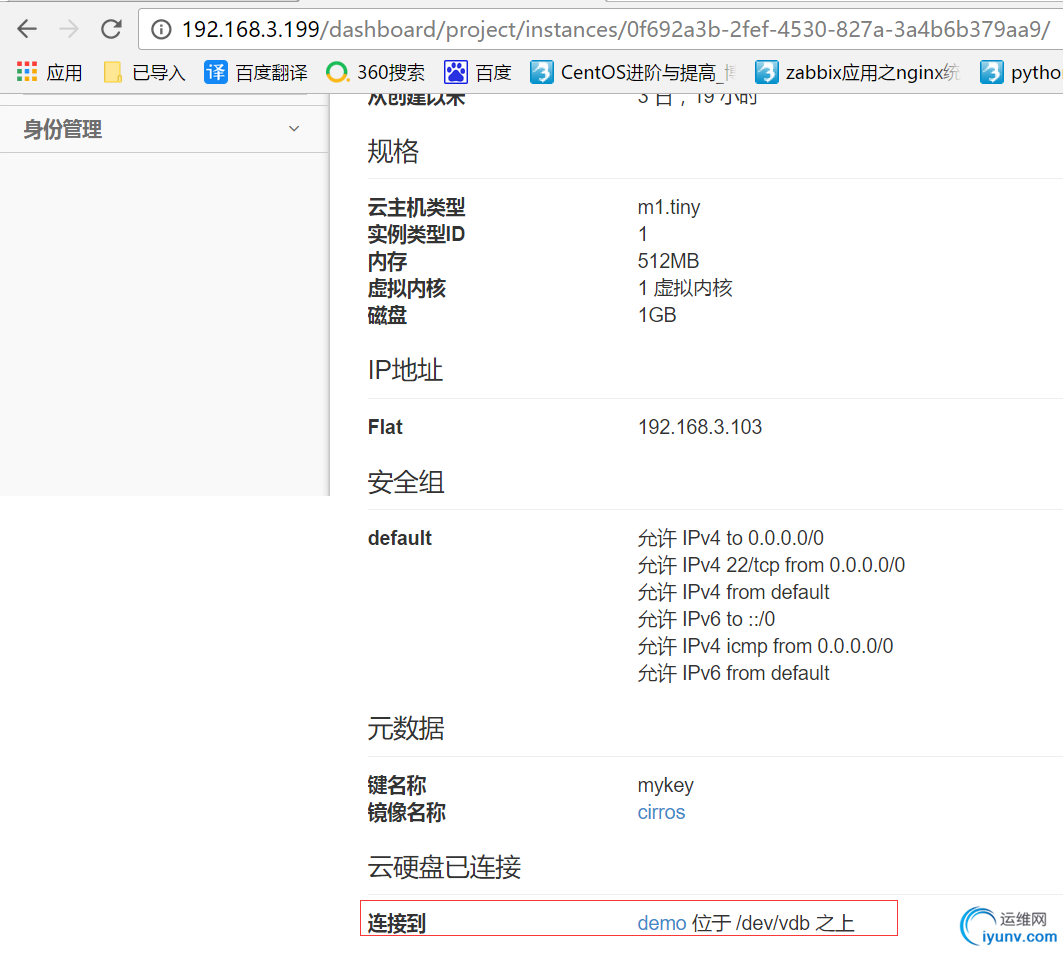1063x953 pixels.
Task: Open the python bookmark at right
Action: click(1021, 72)
